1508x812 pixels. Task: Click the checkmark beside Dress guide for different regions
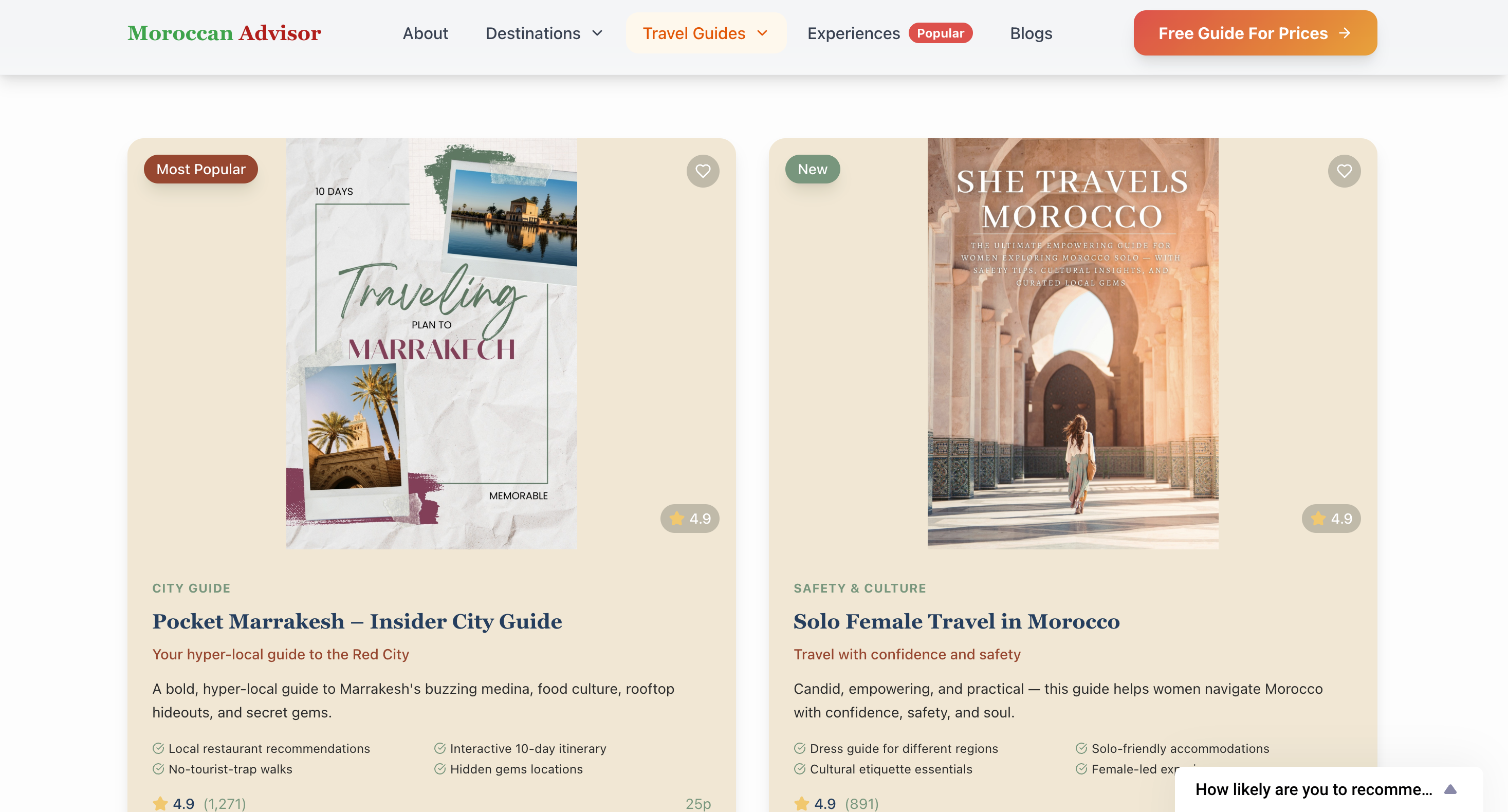[800, 748]
